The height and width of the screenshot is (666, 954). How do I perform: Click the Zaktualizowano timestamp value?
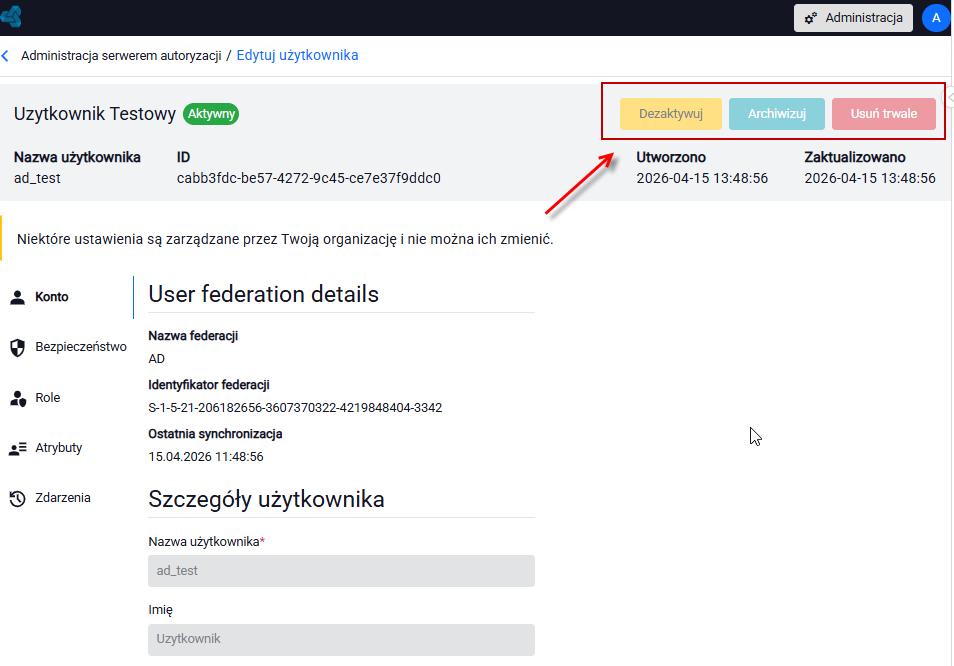pos(870,179)
